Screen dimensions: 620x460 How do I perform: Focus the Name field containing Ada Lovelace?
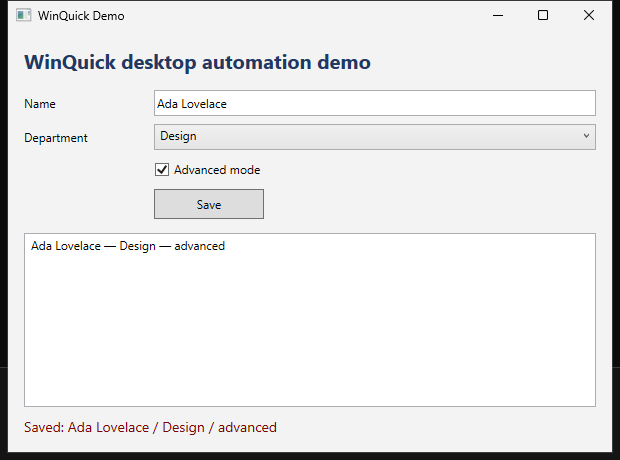374,103
